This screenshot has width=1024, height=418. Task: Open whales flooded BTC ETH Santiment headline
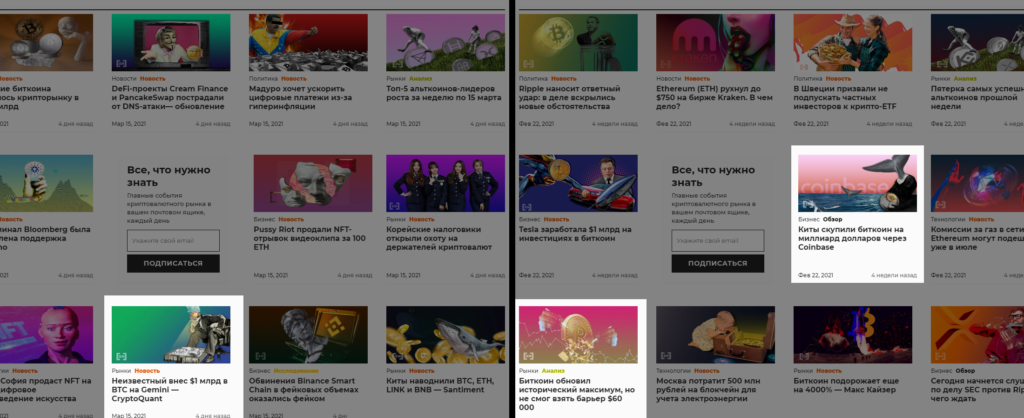[436, 385]
